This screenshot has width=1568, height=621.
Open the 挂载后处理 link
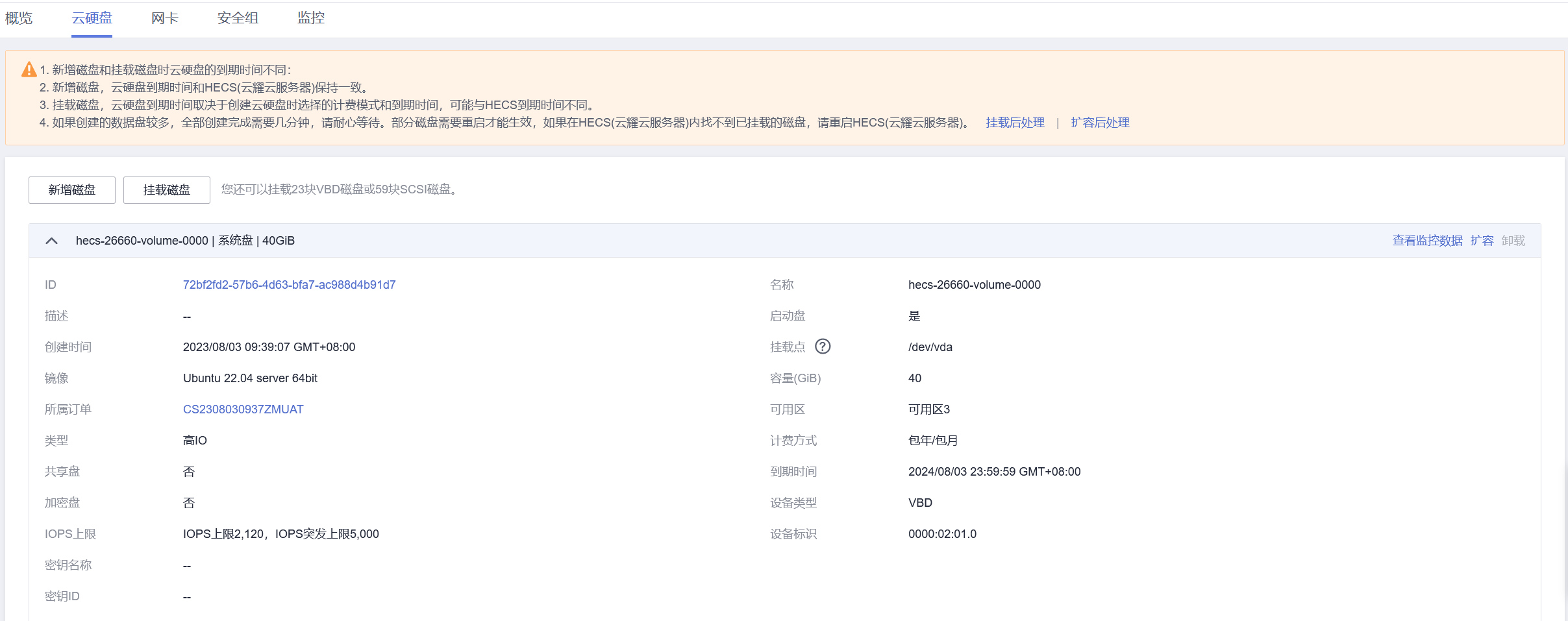coord(1014,122)
